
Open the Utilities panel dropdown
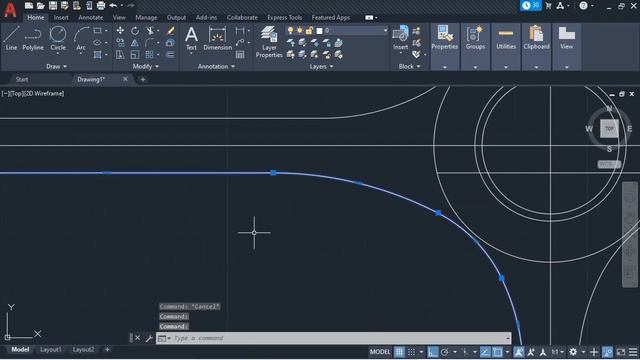click(506, 67)
